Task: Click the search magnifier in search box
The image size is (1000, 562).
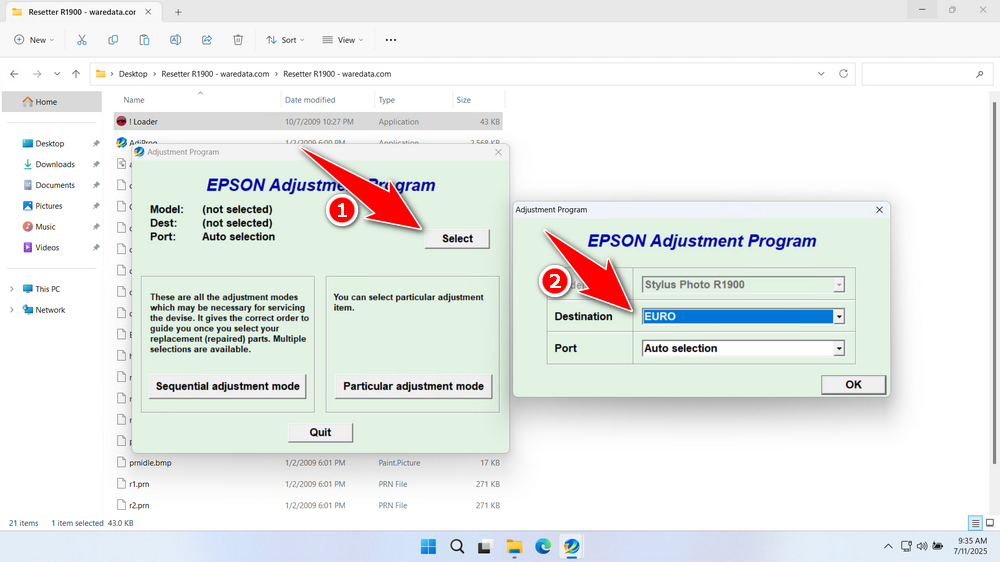Action: pos(980,74)
